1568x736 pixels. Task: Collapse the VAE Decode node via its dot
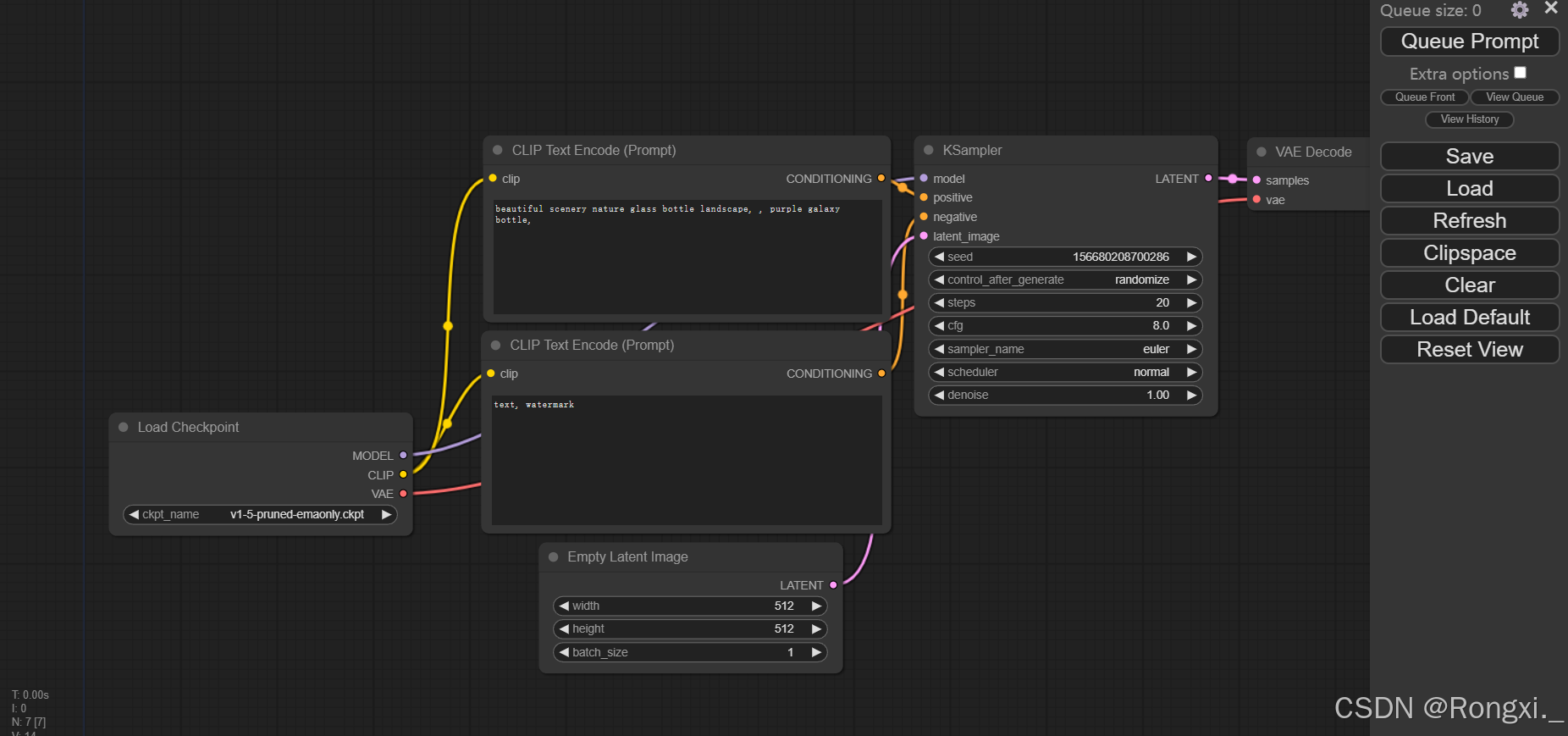click(1262, 152)
